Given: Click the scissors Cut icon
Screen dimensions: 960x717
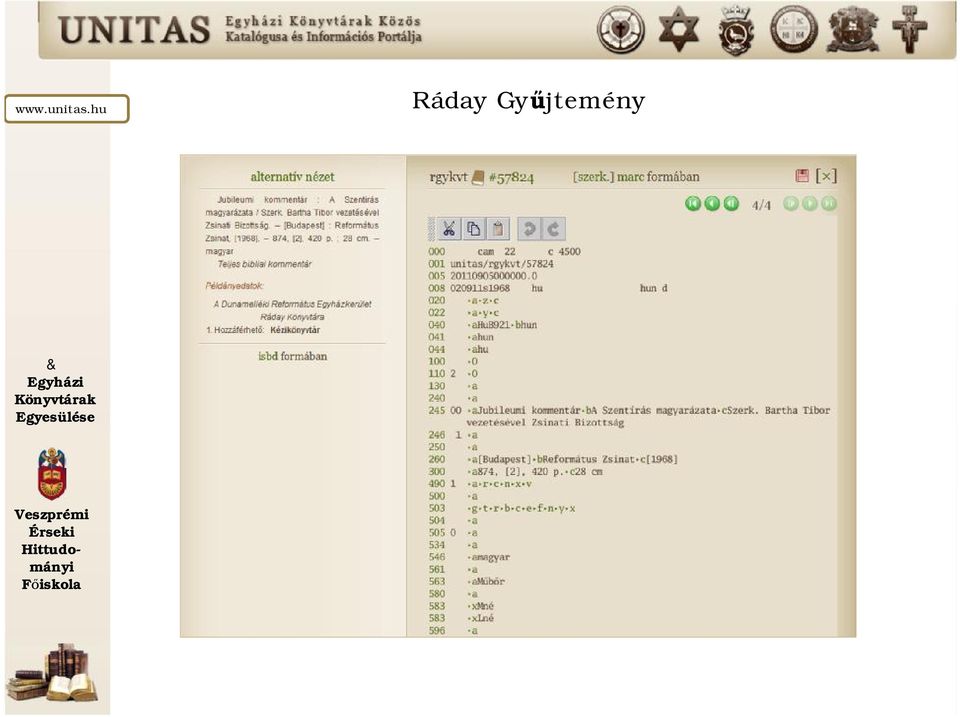Looking at the screenshot, I should tap(449, 228).
